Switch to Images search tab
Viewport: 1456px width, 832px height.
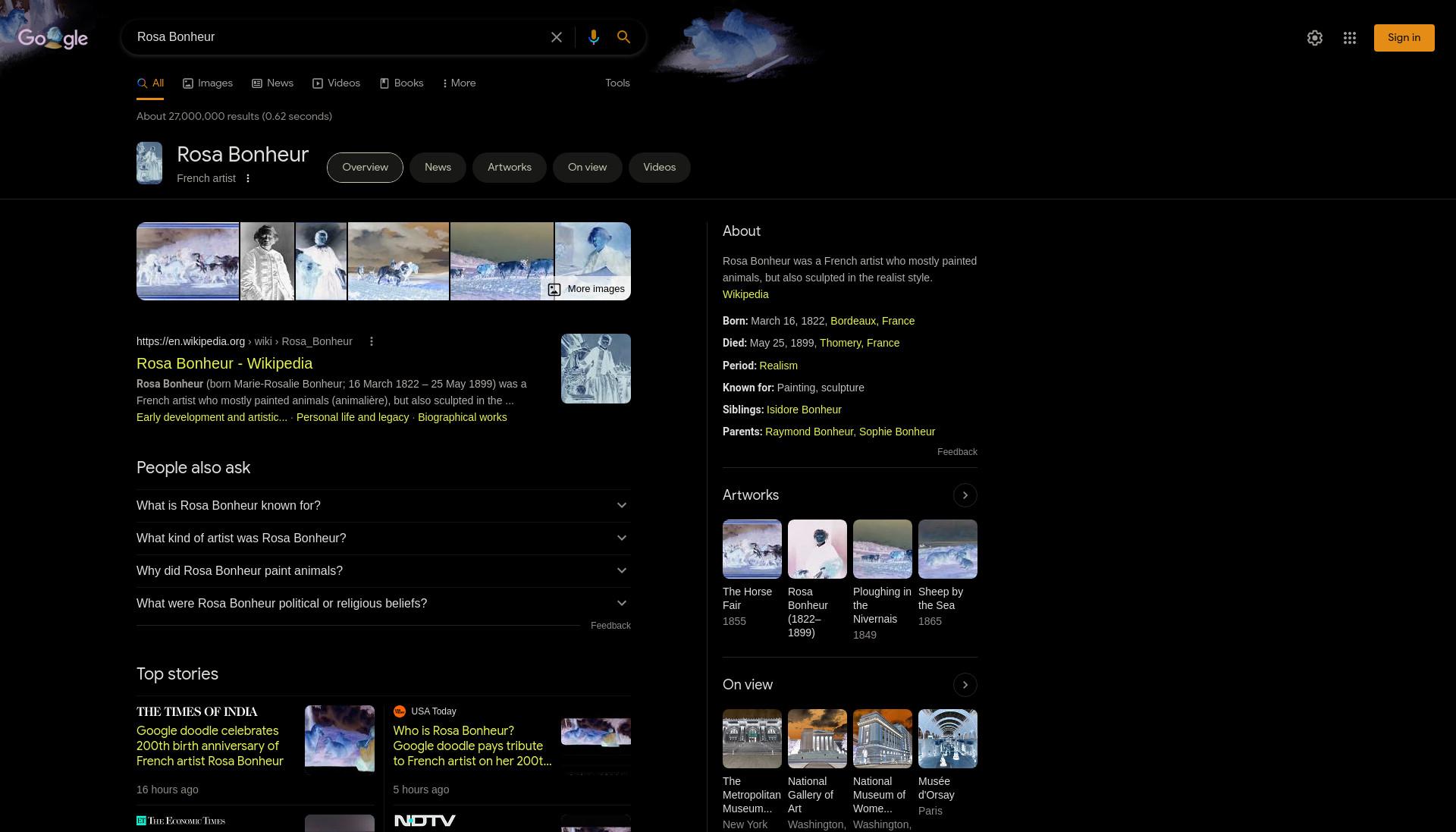(x=208, y=83)
